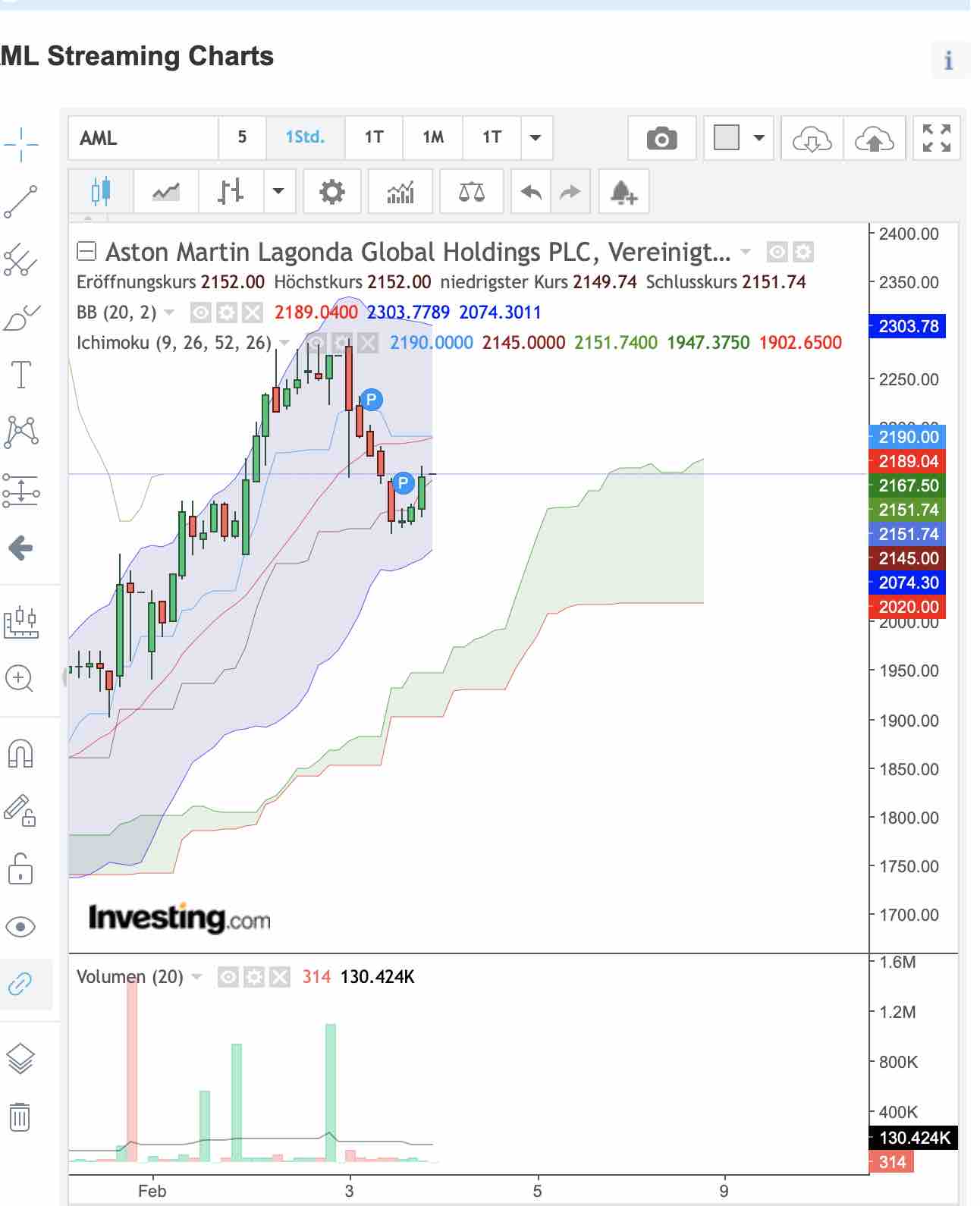
Task: Remove the Volumen (20) indicator
Action: [x=280, y=977]
